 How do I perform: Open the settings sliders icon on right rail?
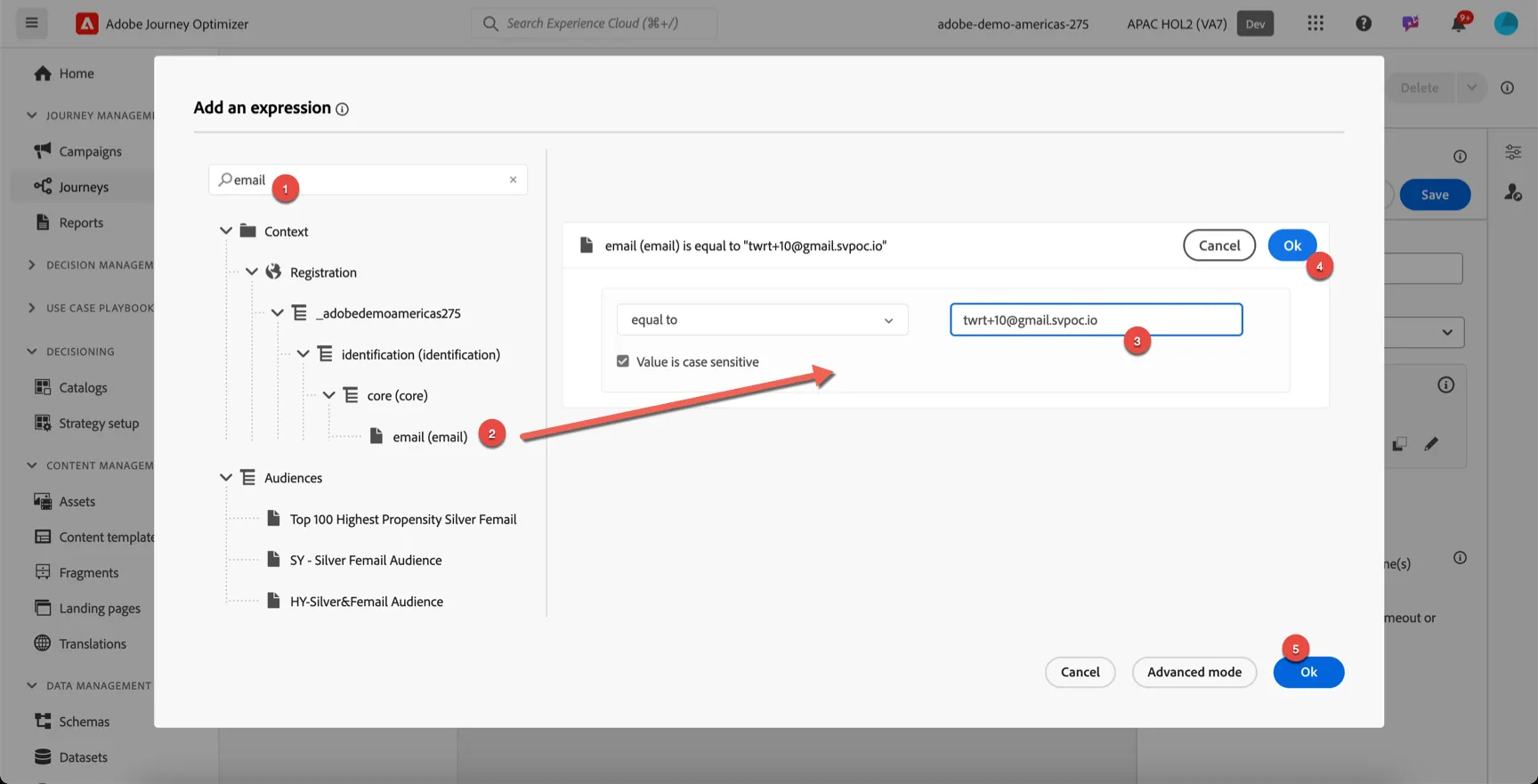(1513, 152)
